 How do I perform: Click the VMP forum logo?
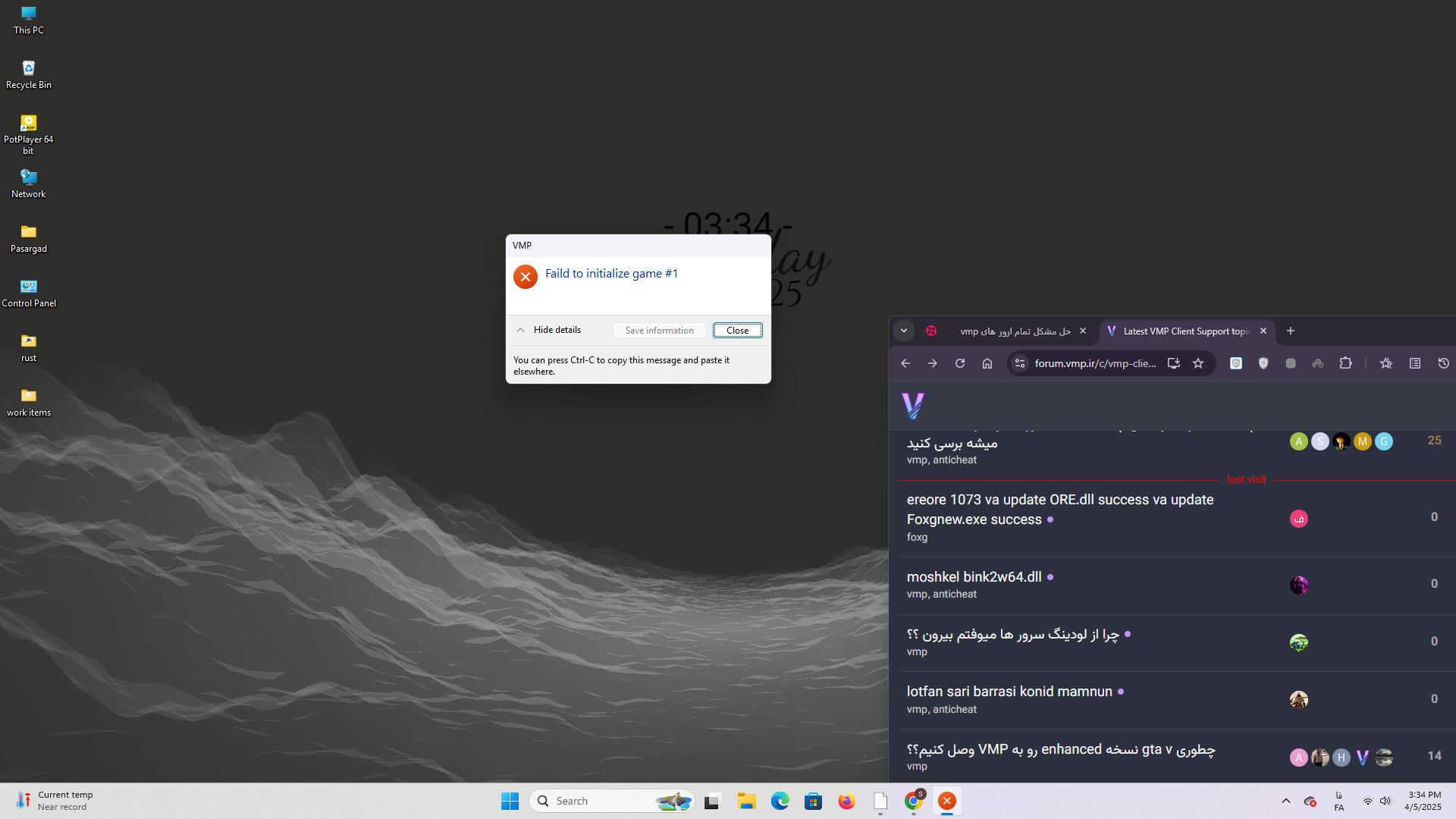[x=913, y=406]
